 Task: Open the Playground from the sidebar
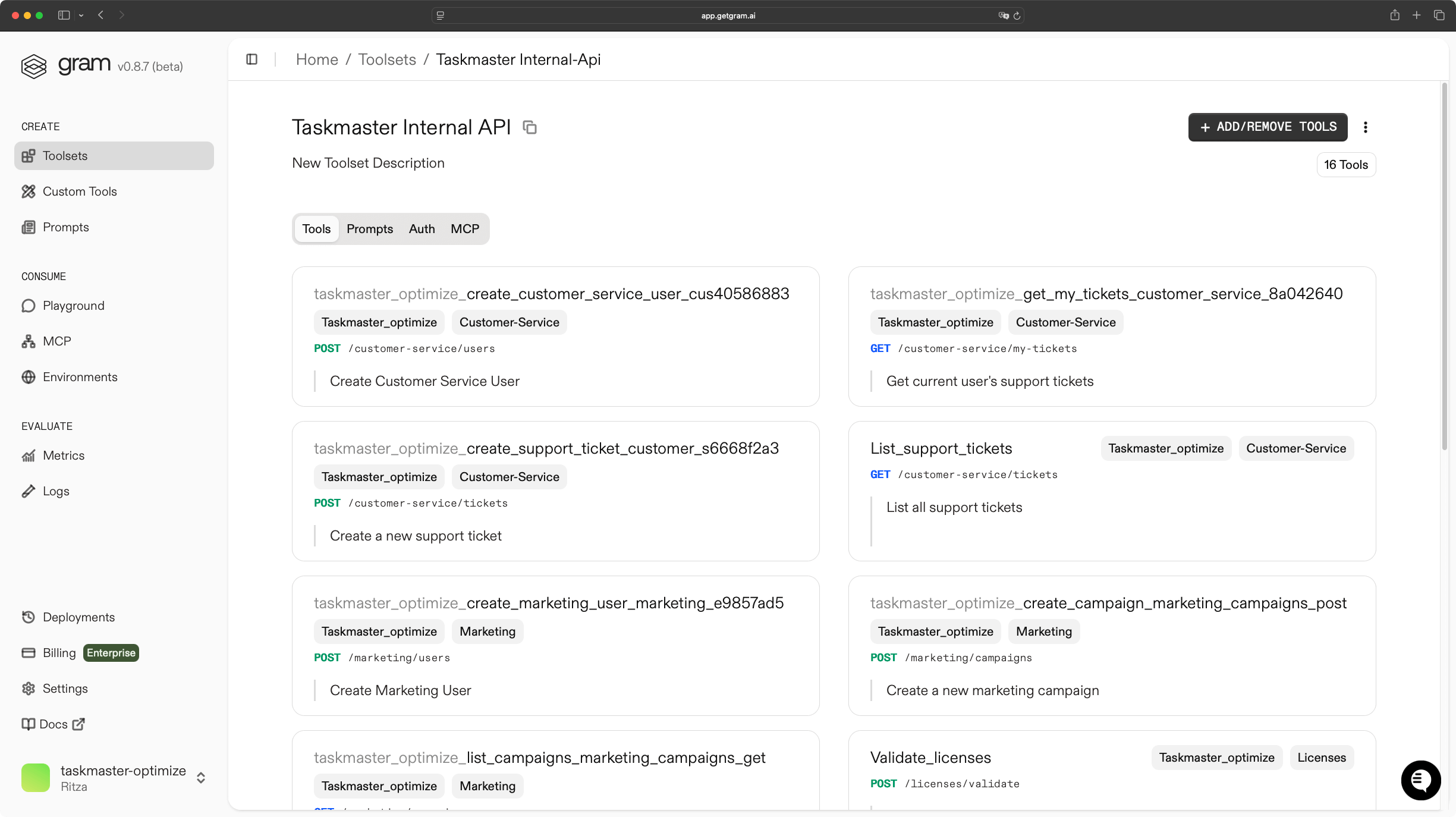[73, 305]
